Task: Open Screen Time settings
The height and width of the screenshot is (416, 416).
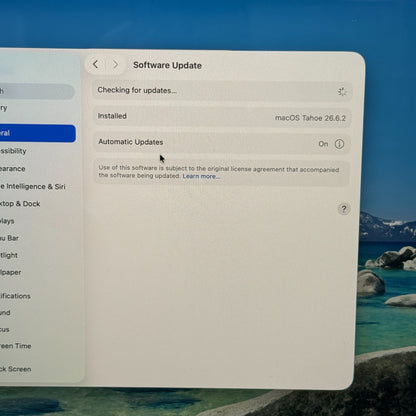Action: pos(16,346)
